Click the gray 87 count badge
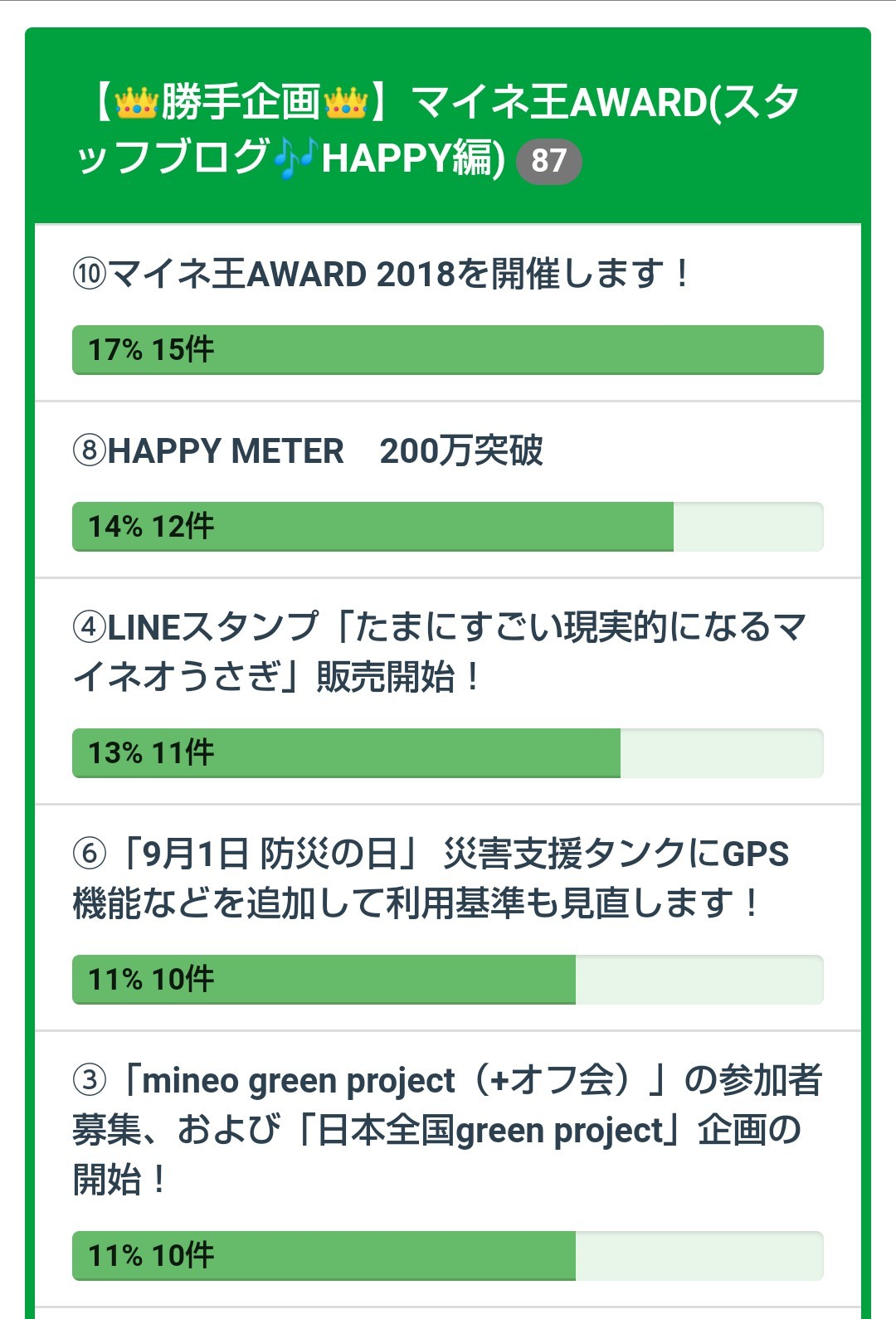This screenshot has width=896, height=1319. [548, 161]
